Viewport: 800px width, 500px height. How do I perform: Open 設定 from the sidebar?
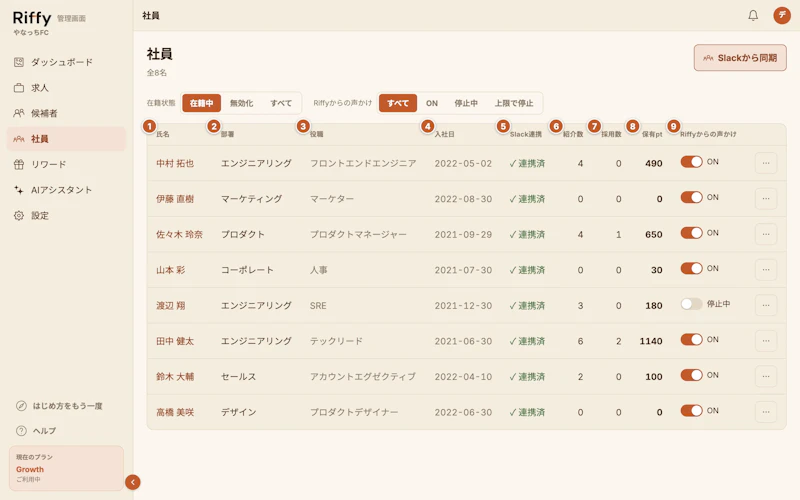(66, 215)
